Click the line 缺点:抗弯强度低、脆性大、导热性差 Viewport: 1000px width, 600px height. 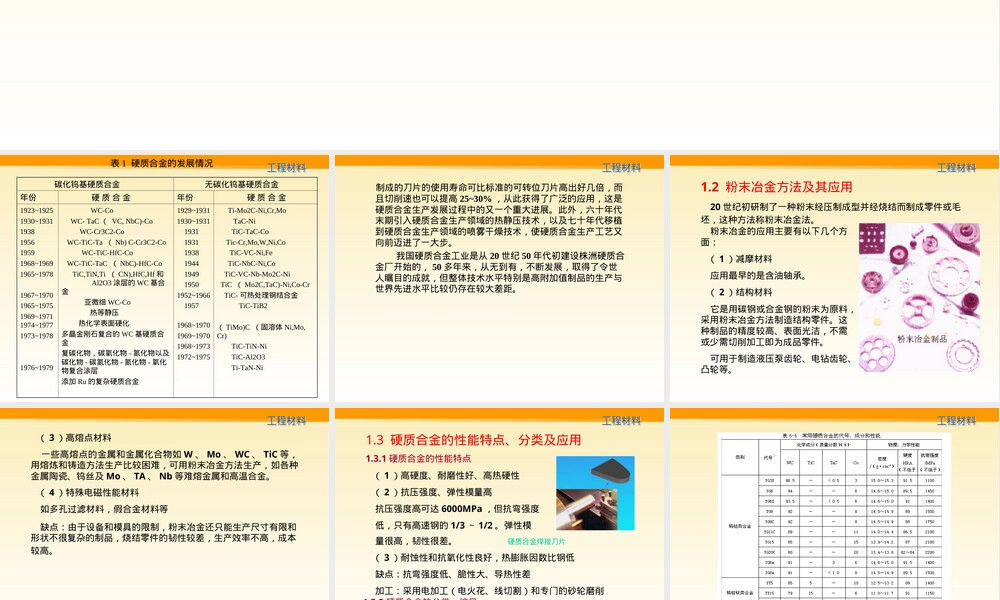pyautogui.click(x=453, y=574)
